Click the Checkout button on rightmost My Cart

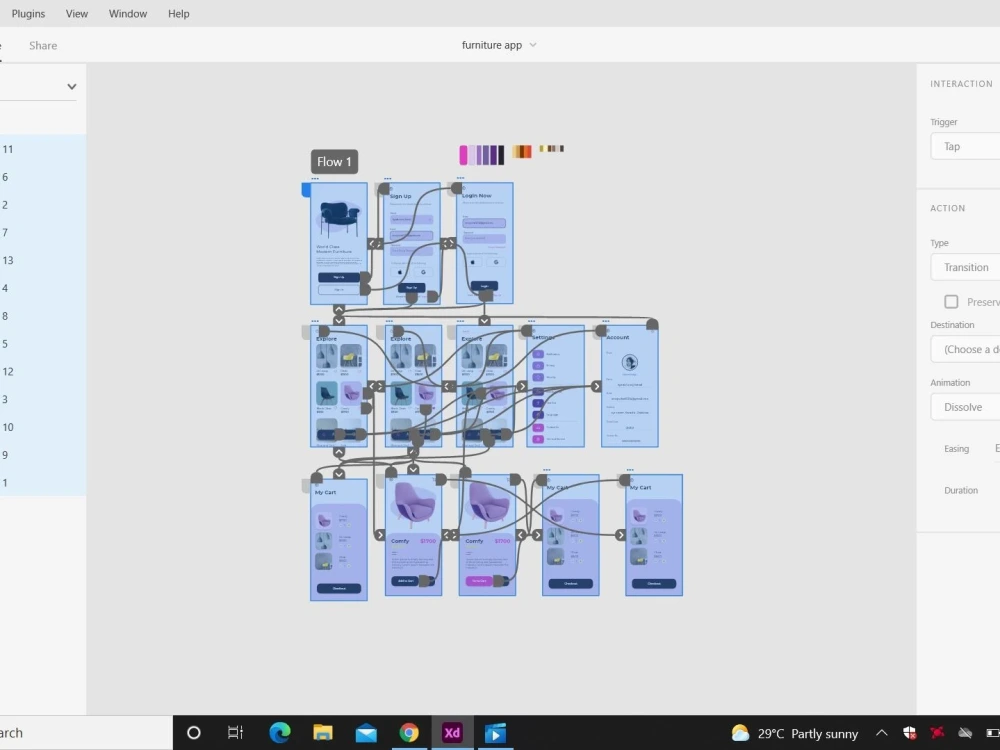[654, 584]
